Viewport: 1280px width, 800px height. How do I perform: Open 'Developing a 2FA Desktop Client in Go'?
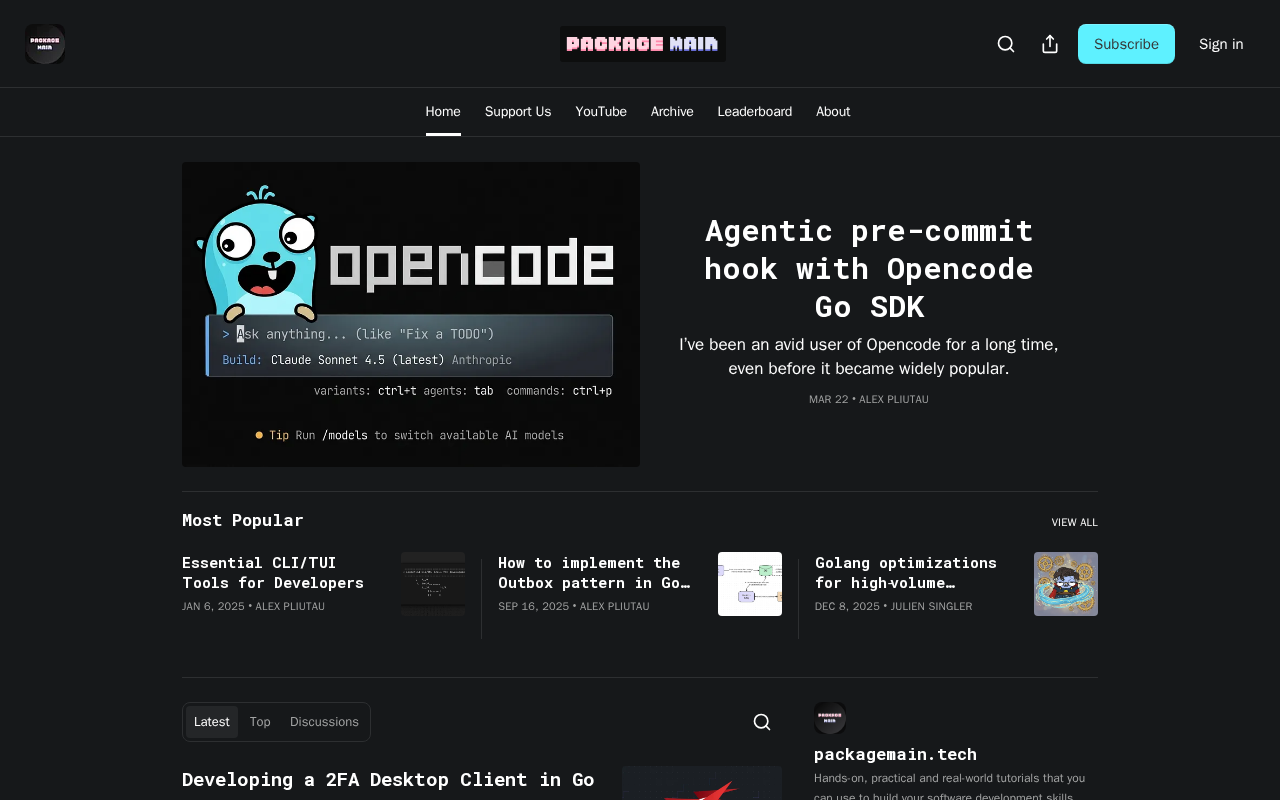[388, 779]
